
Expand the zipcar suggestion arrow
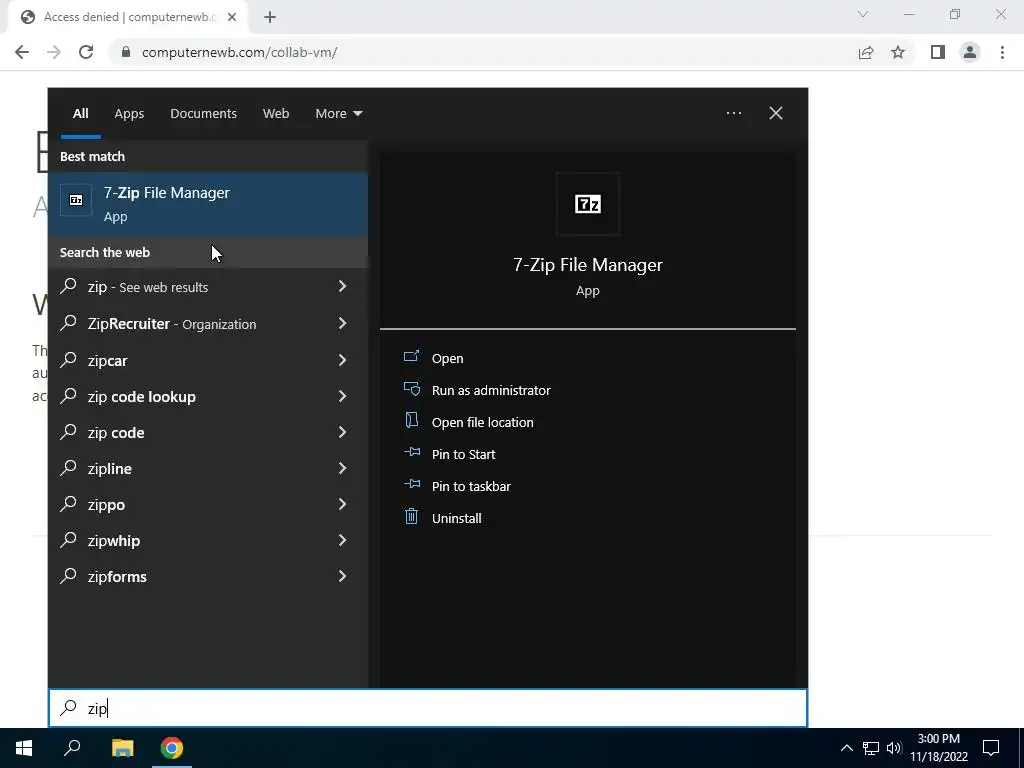pyautogui.click(x=342, y=360)
